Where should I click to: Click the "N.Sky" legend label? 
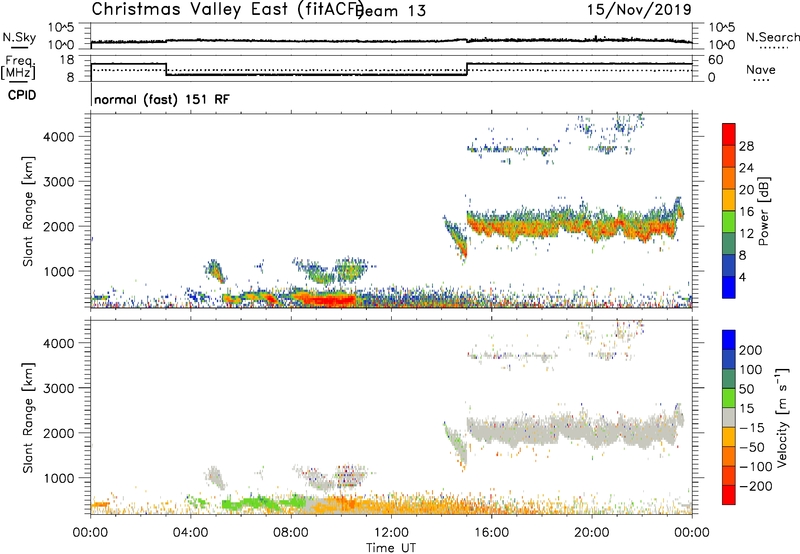[x=19, y=37]
